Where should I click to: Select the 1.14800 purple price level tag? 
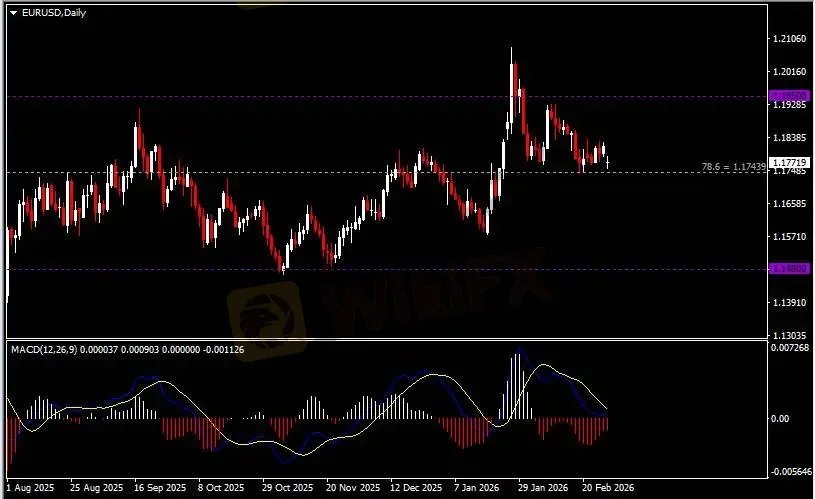click(789, 269)
